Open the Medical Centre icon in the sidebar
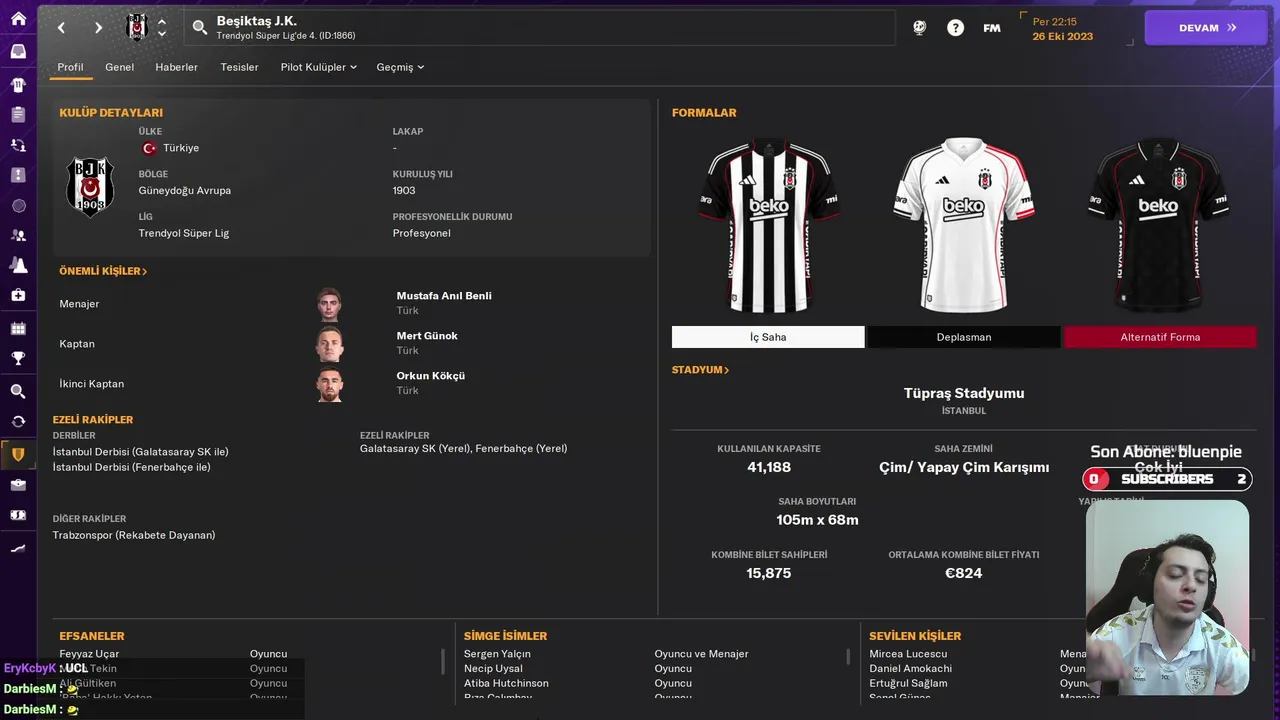The width and height of the screenshot is (1280, 720). point(18,295)
